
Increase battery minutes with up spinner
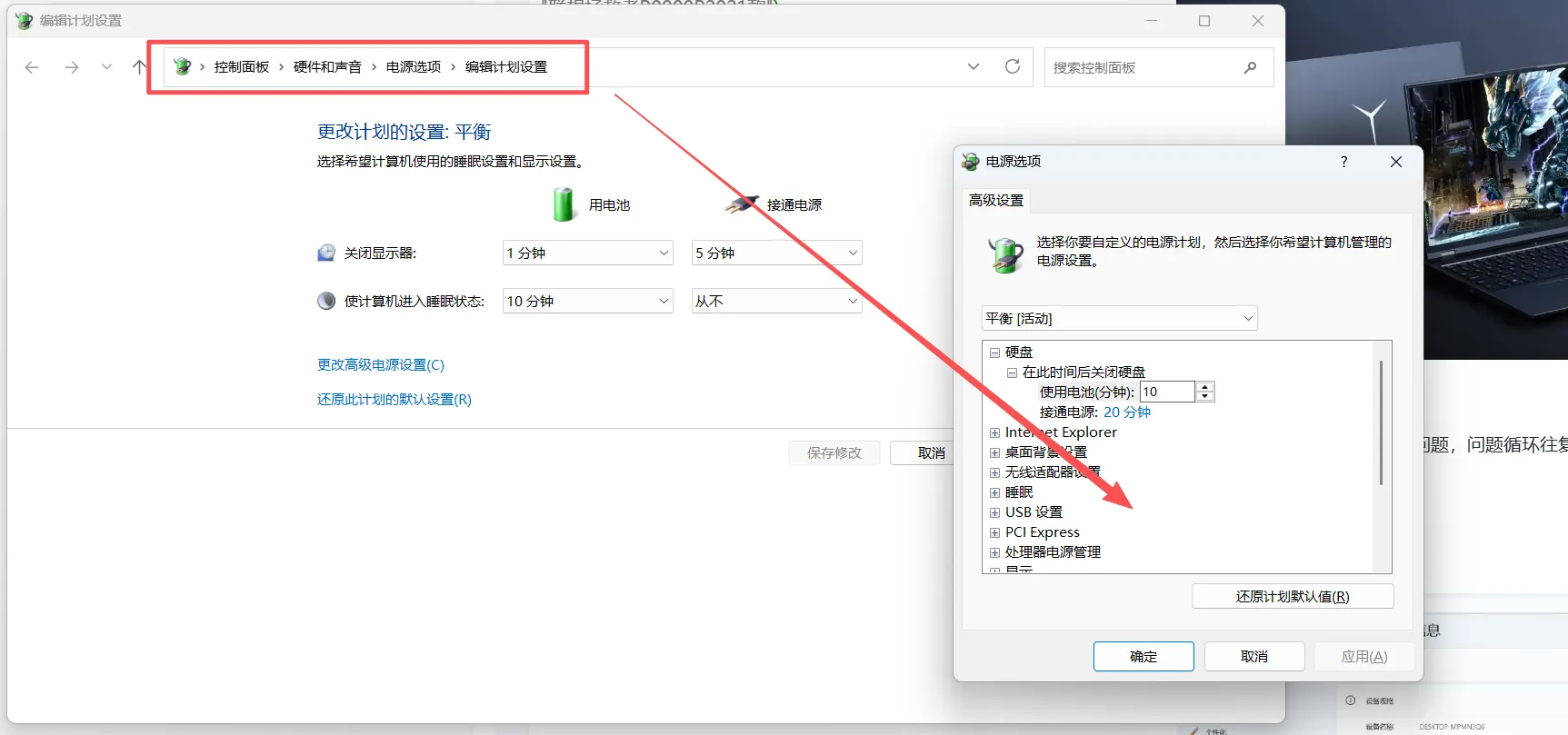coord(1205,387)
